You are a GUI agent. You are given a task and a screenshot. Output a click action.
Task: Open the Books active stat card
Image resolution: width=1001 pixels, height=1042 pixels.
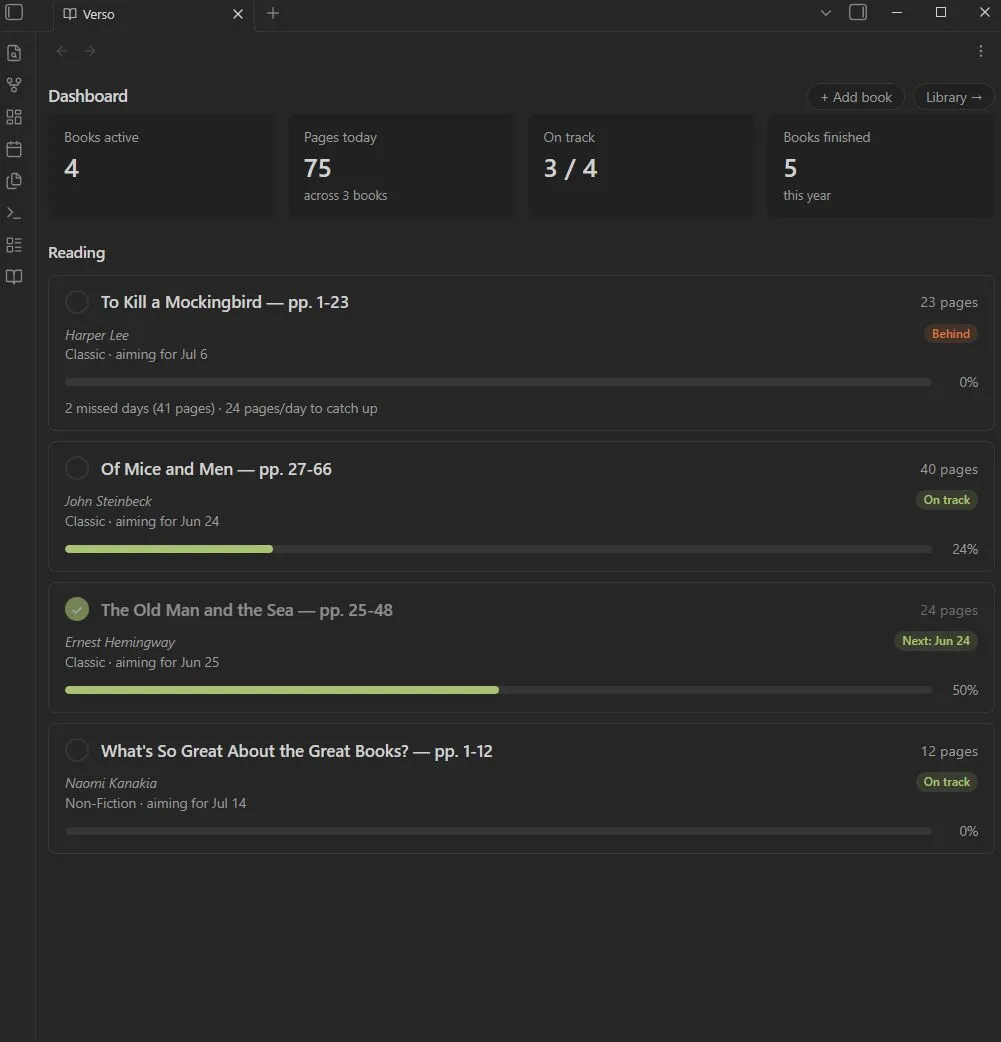[162, 165]
